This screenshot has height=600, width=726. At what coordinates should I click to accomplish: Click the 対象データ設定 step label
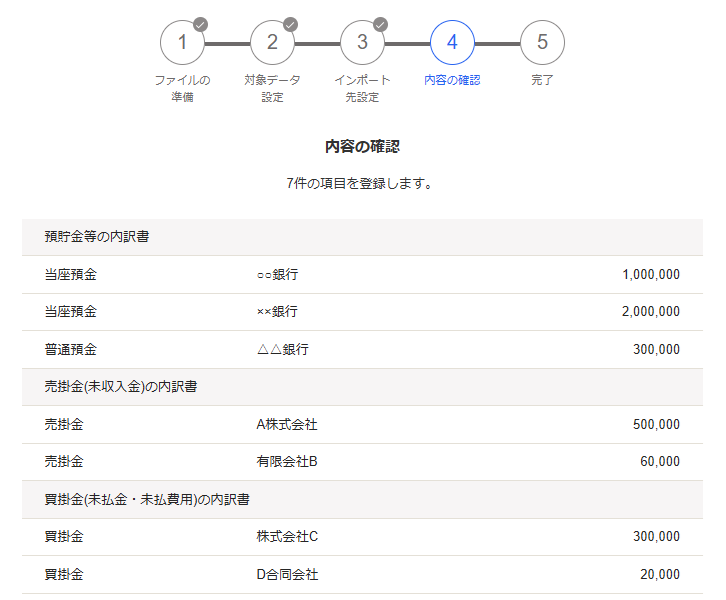pyautogui.click(x=272, y=88)
